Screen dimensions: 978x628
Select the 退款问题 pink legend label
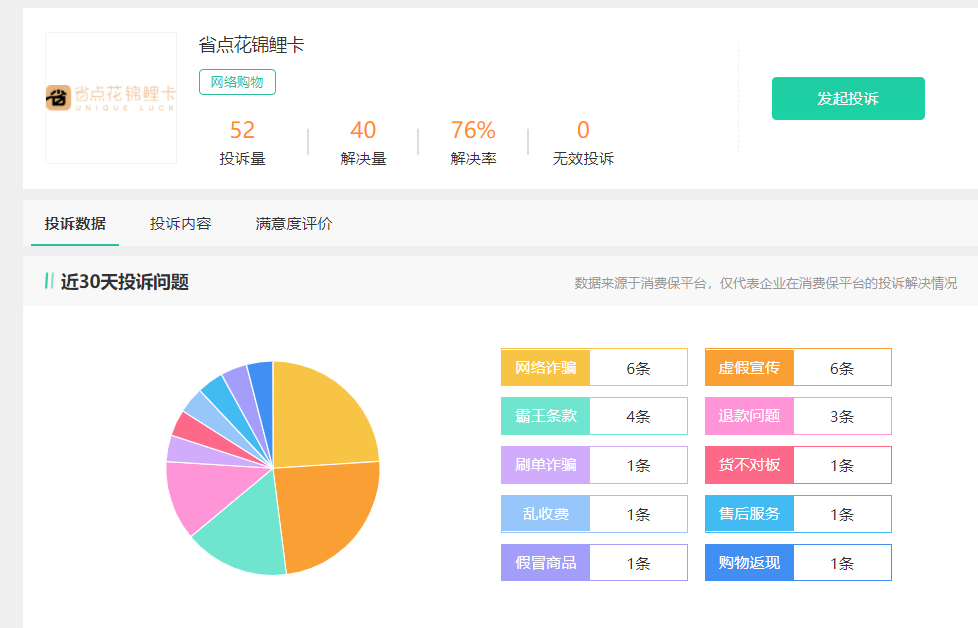pyautogui.click(x=749, y=416)
